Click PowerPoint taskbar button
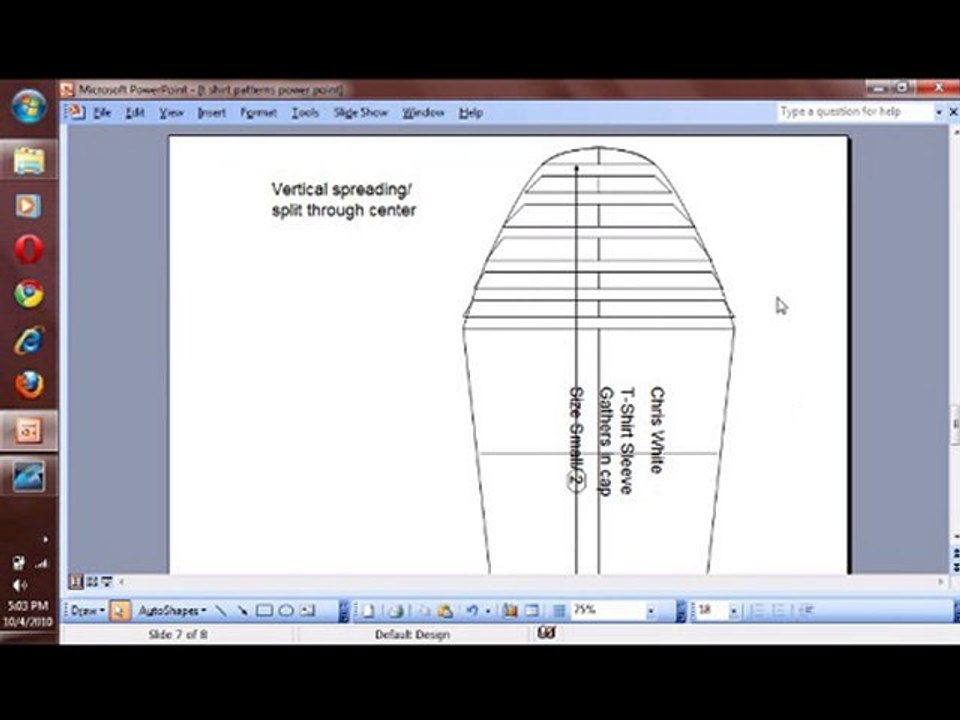 [x=29, y=430]
